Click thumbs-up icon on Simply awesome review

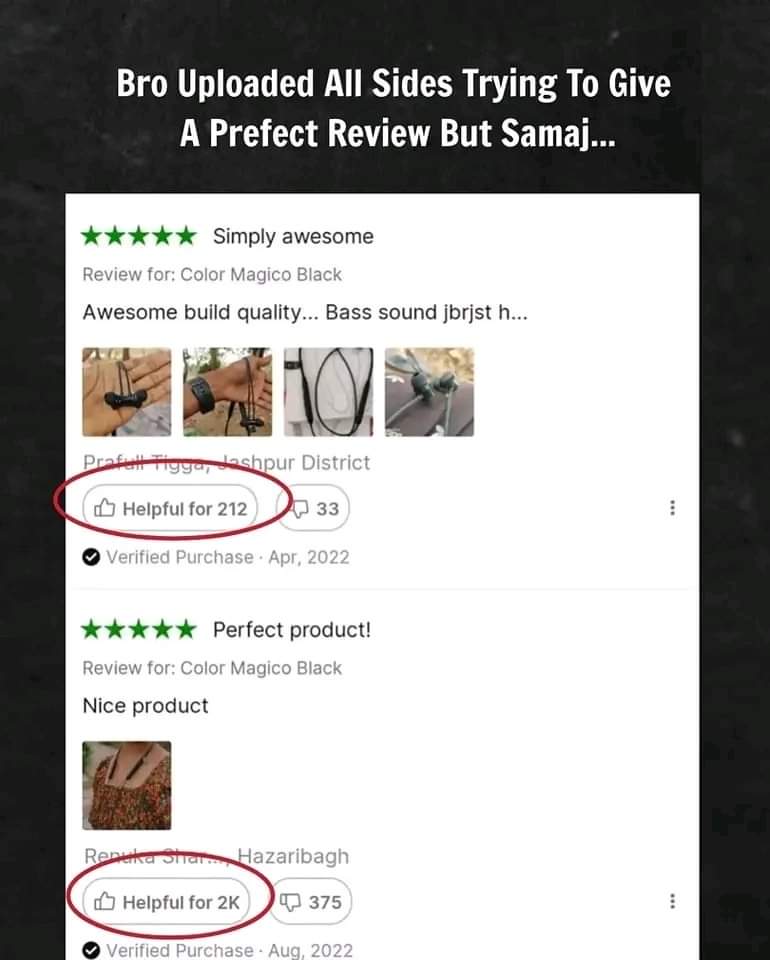point(104,508)
